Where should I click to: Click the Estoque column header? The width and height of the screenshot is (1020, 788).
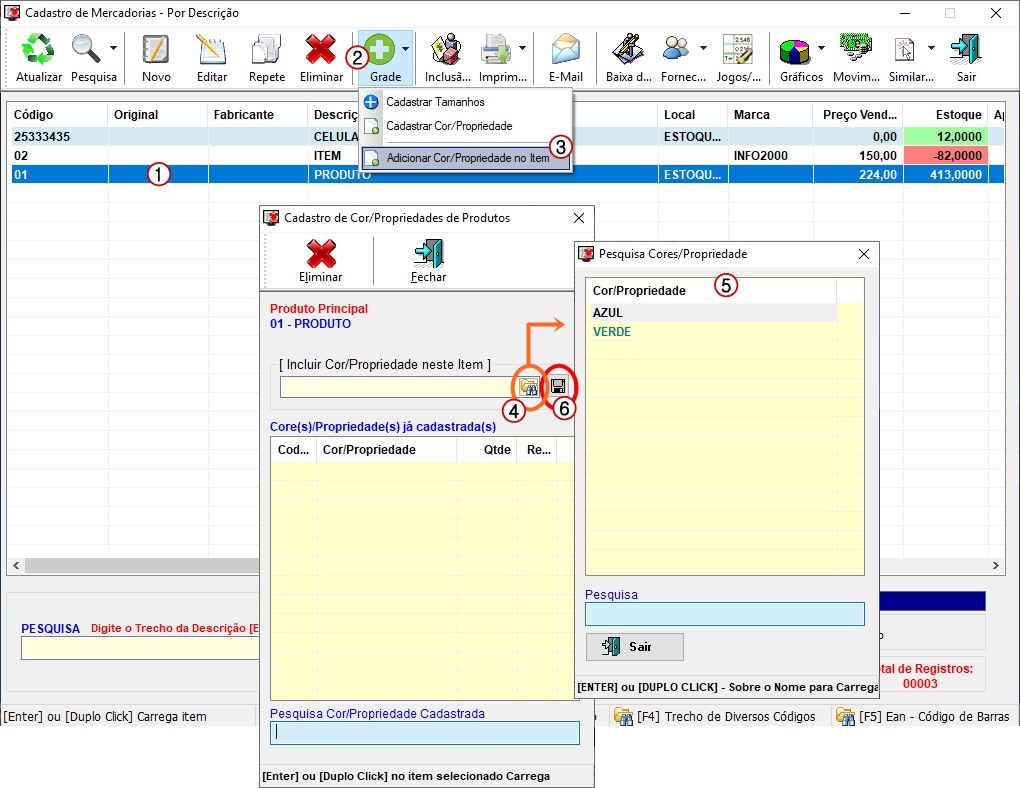coord(958,115)
